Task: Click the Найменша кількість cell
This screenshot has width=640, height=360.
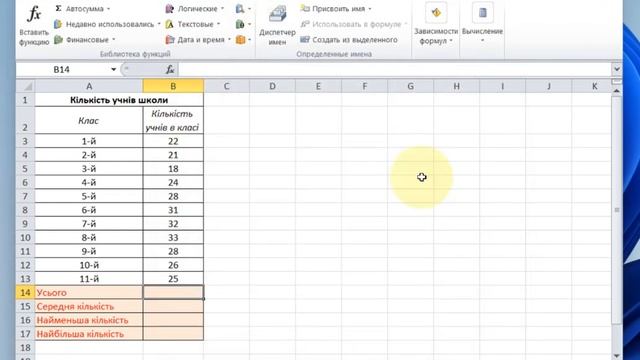Action: (x=89, y=320)
